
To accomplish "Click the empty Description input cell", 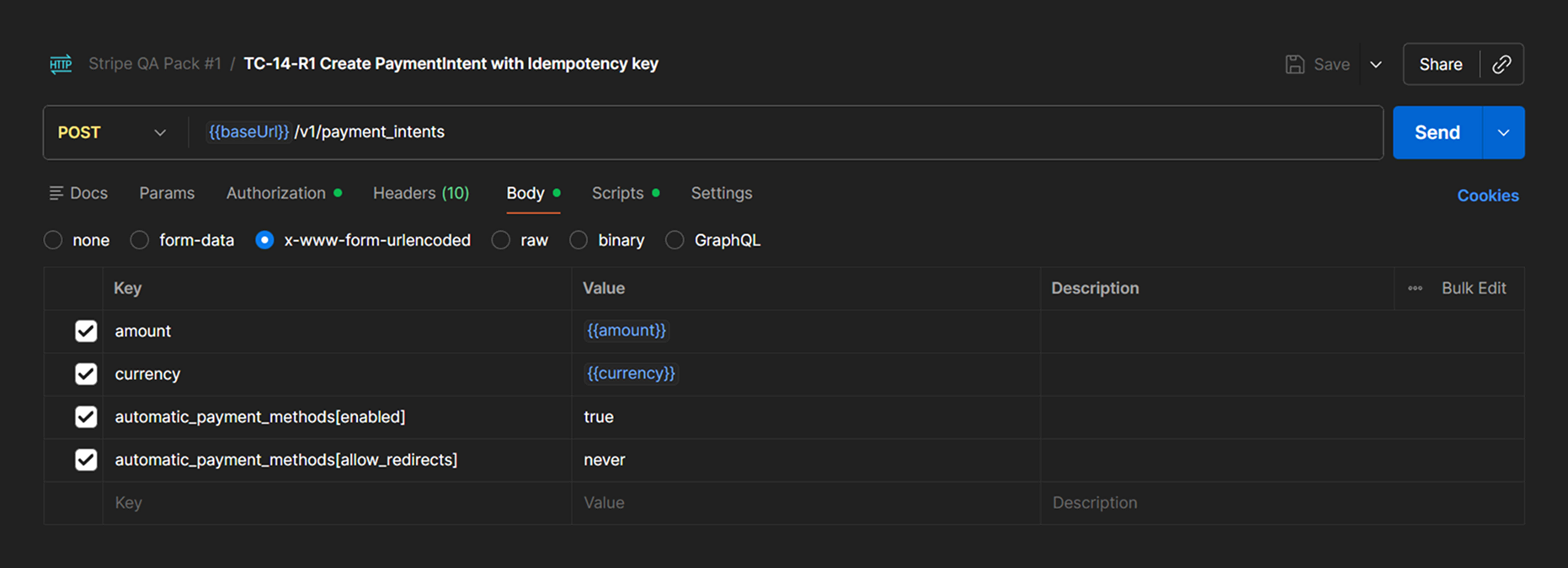I will pyautogui.click(x=1283, y=503).
